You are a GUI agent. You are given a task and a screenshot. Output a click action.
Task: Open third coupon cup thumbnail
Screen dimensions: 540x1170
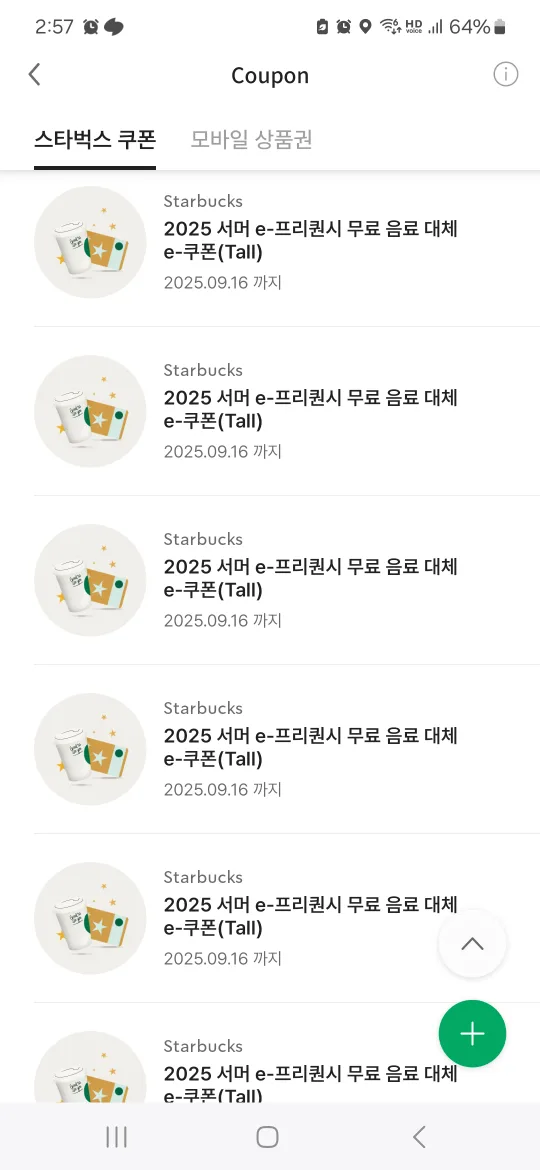pyautogui.click(x=90, y=580)
